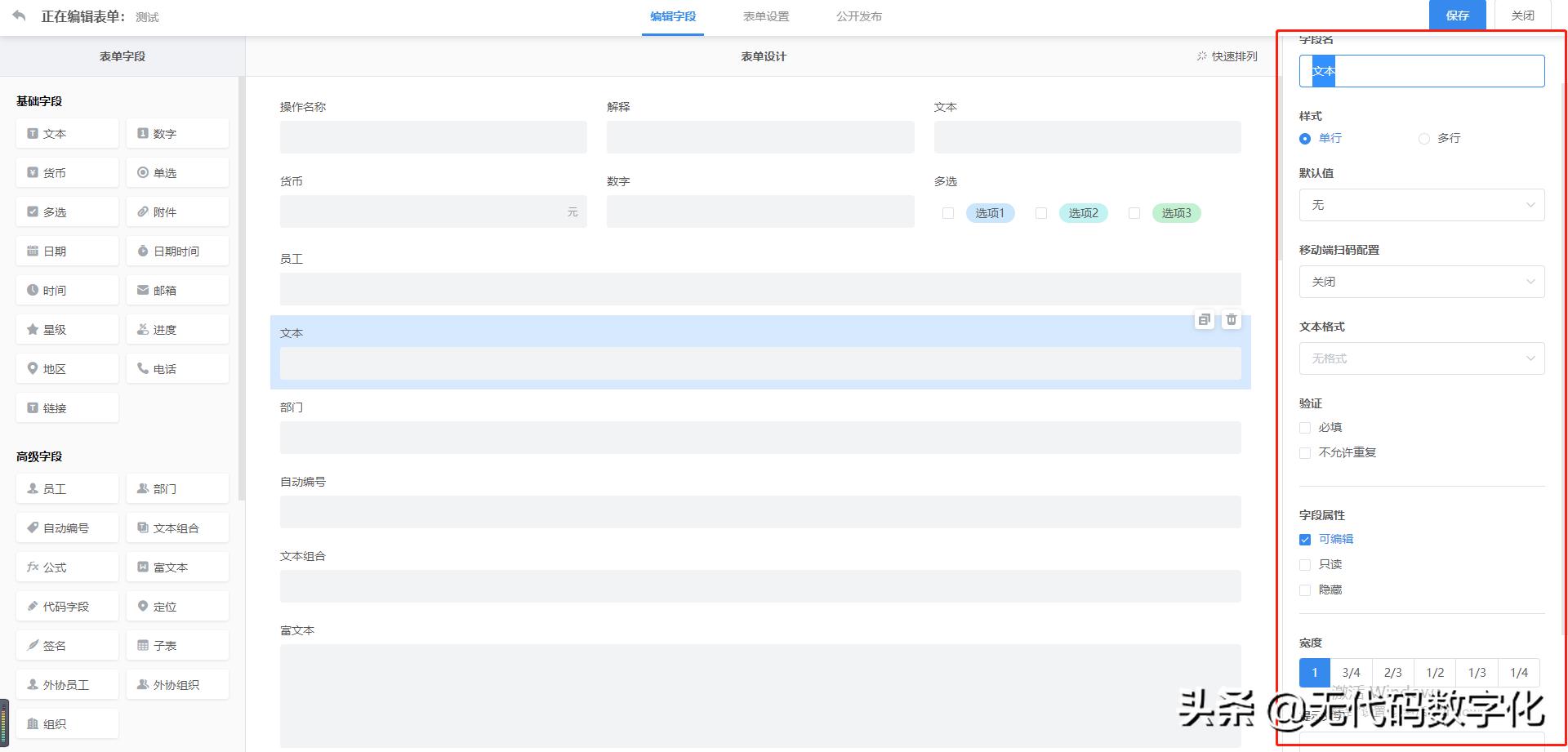Click the 员工 input box on the form canvas
The height and width of the screenshot is (752, 1568).
point(760,289)
